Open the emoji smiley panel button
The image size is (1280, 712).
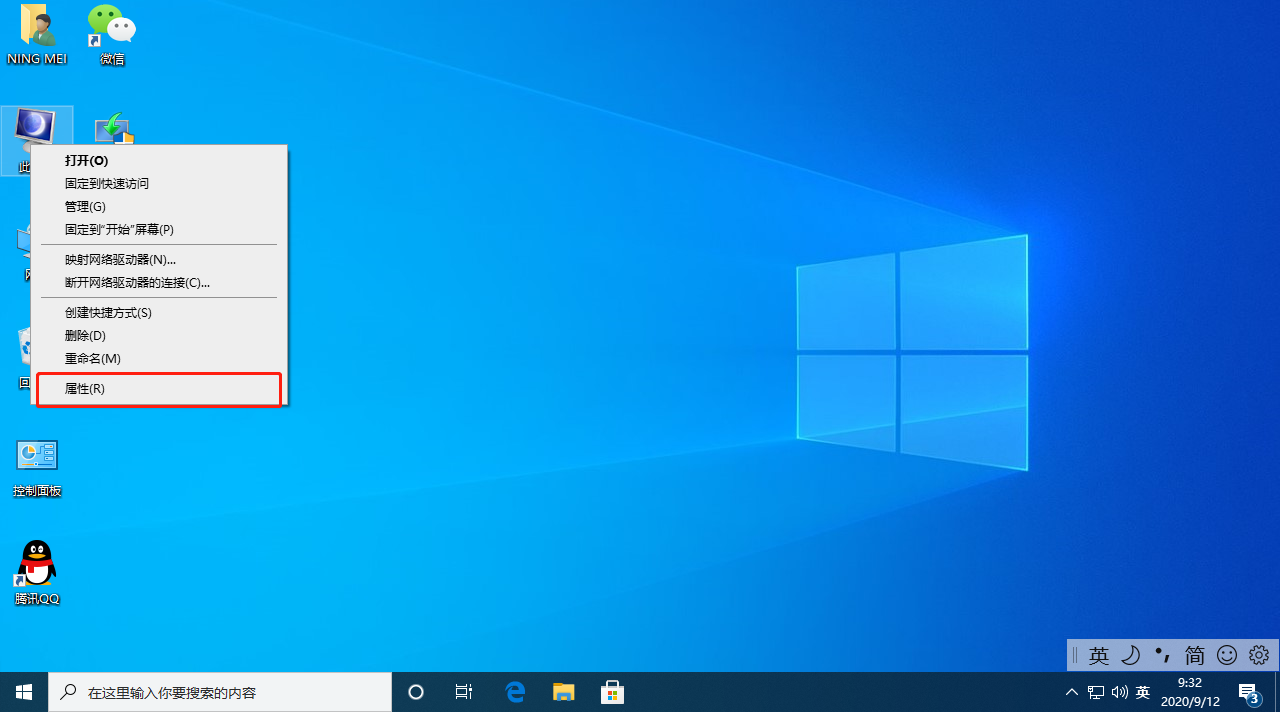(1227, 655)
